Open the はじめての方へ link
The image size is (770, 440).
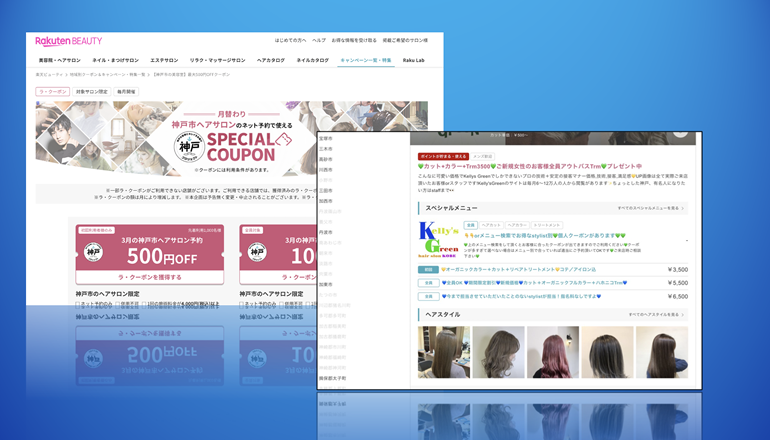click(290, 40)
